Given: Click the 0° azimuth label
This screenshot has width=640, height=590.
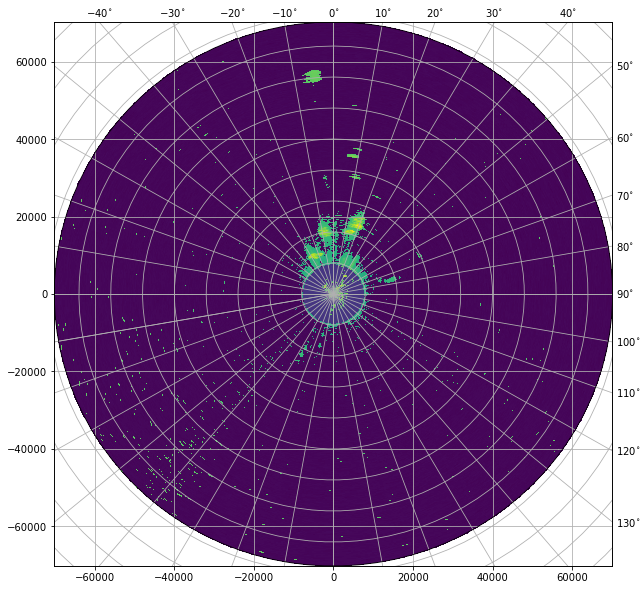Looking at the screenshot, I should tap(334, 13).
